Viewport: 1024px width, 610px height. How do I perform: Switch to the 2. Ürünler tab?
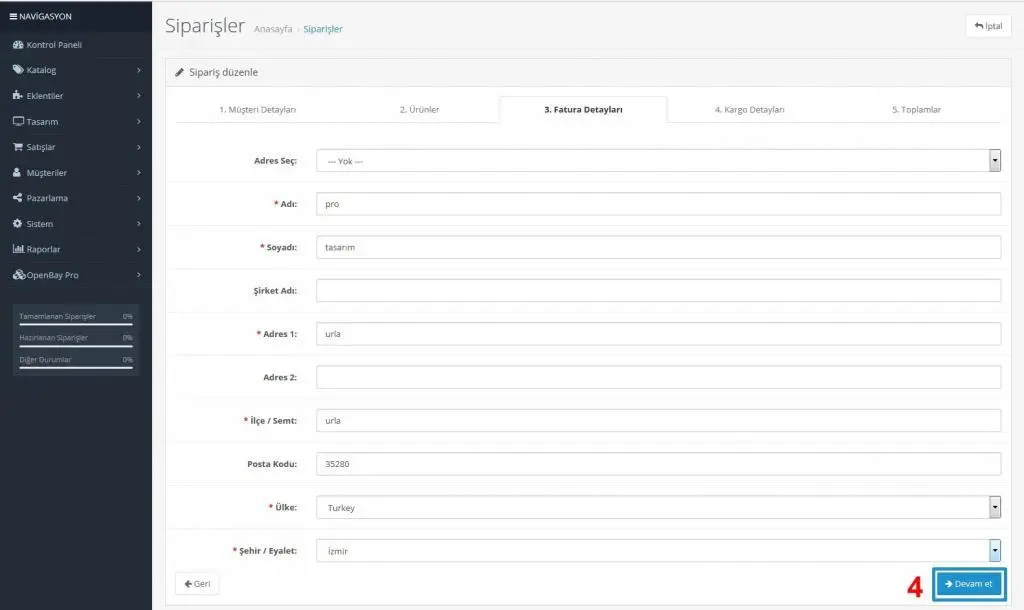pyautogui.click(x=419, y=110)
